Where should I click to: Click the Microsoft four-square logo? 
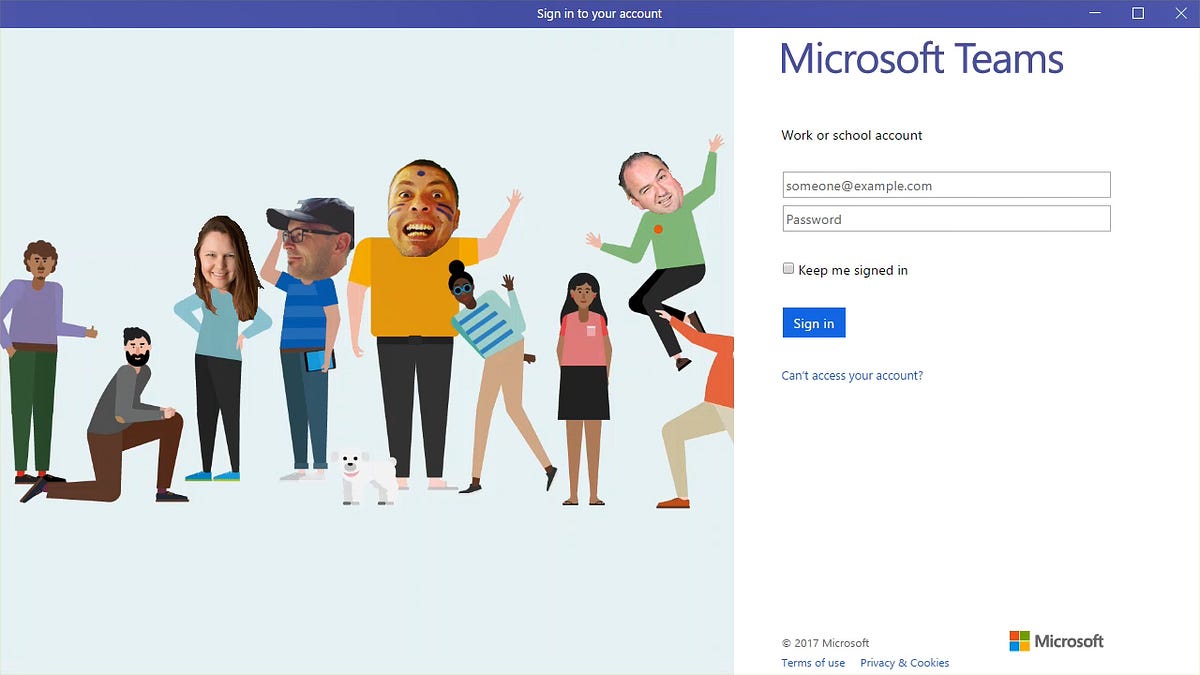point(1019,640)
